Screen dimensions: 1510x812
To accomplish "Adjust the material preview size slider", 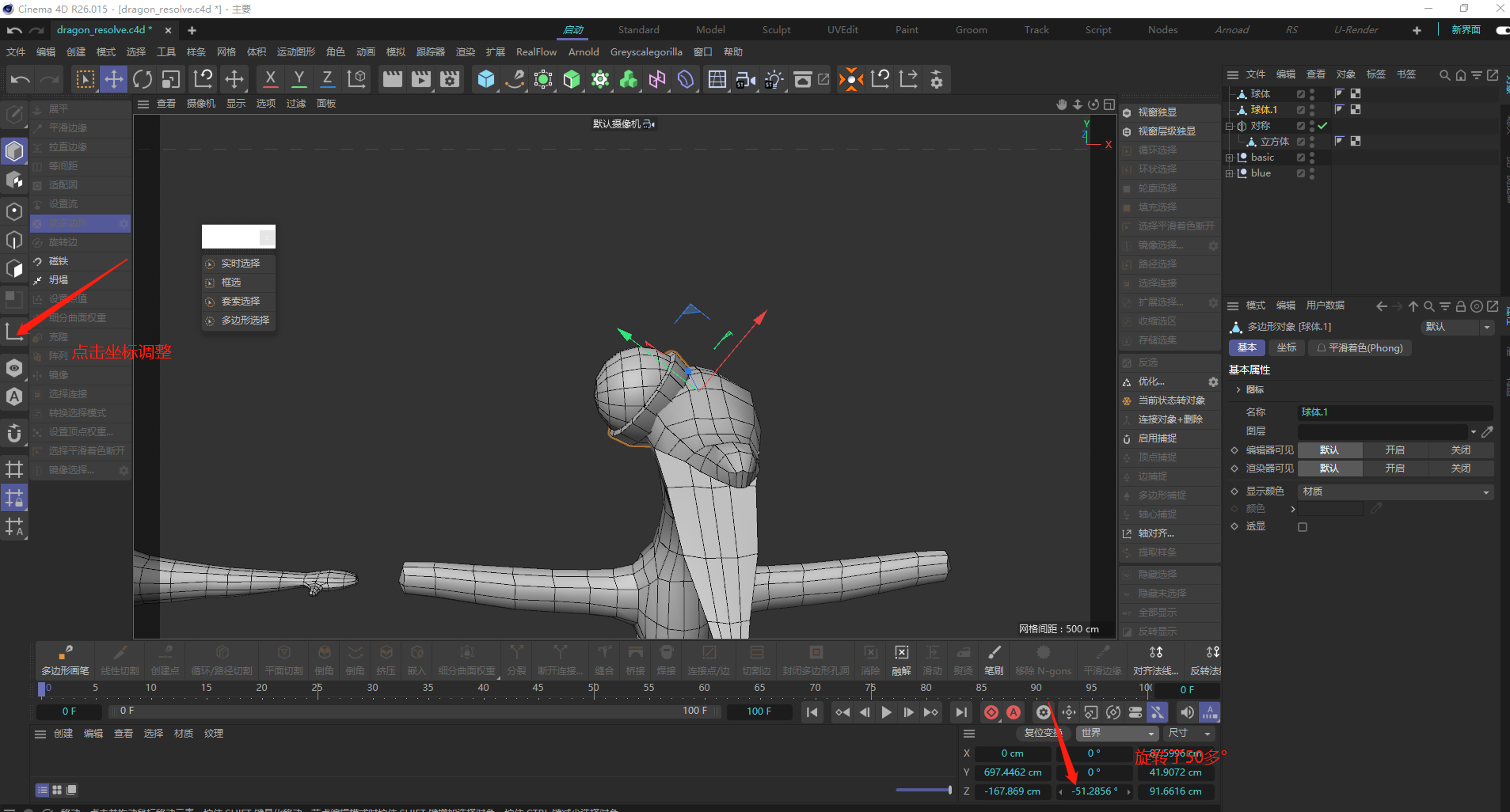I will point(924,790).
